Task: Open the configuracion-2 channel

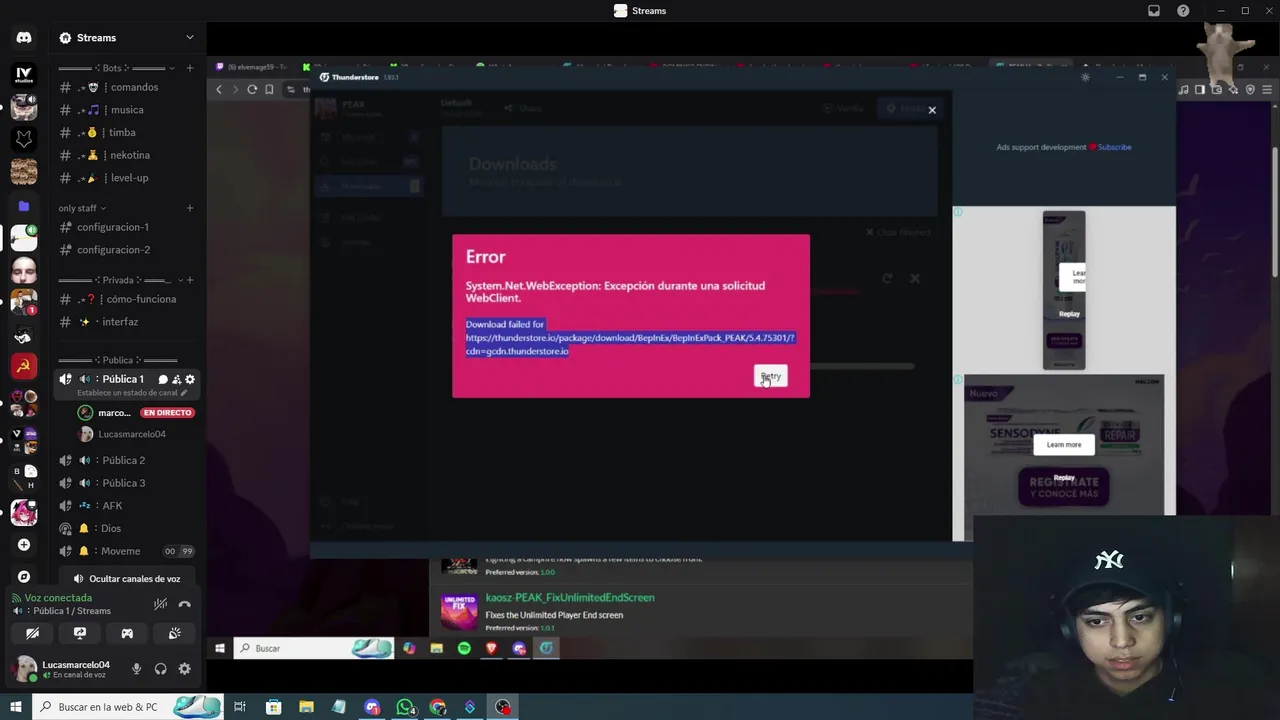Action: point(126,250)
